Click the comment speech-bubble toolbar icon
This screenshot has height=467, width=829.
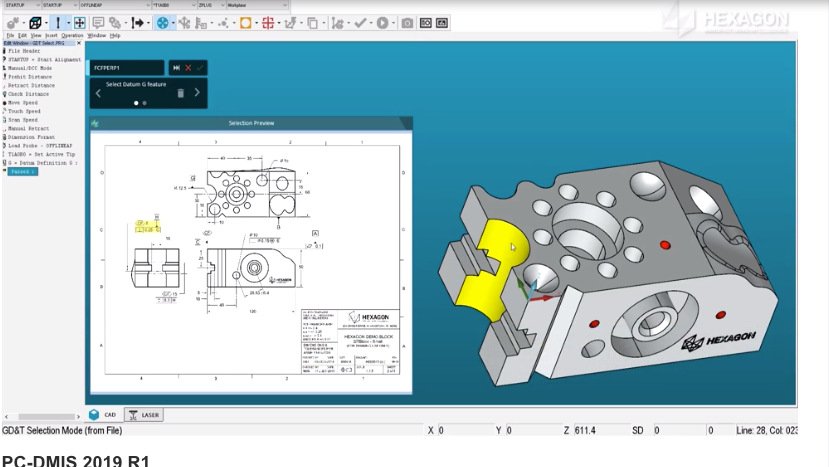98,23
